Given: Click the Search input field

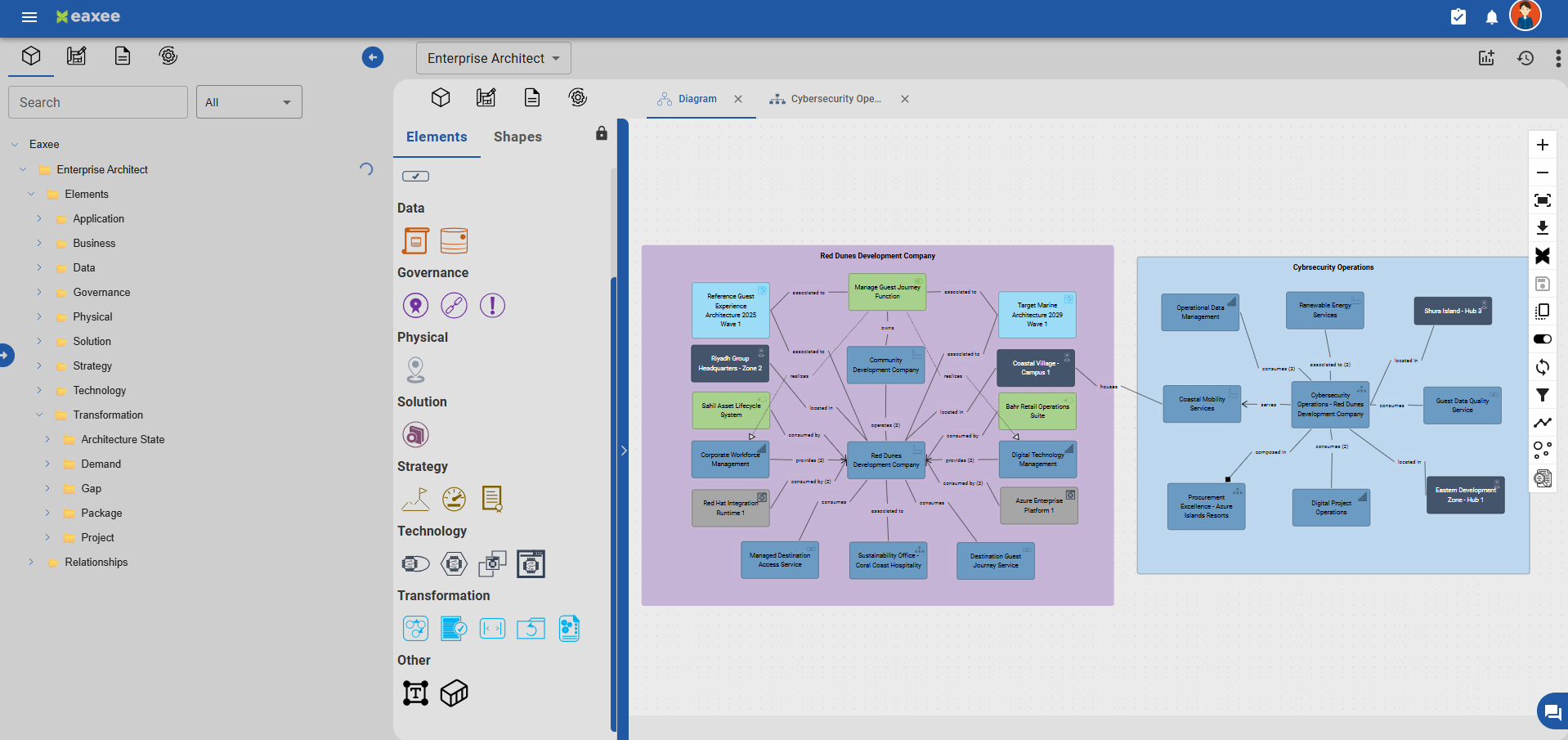Looking at the screenshot, I should [98, 102].
